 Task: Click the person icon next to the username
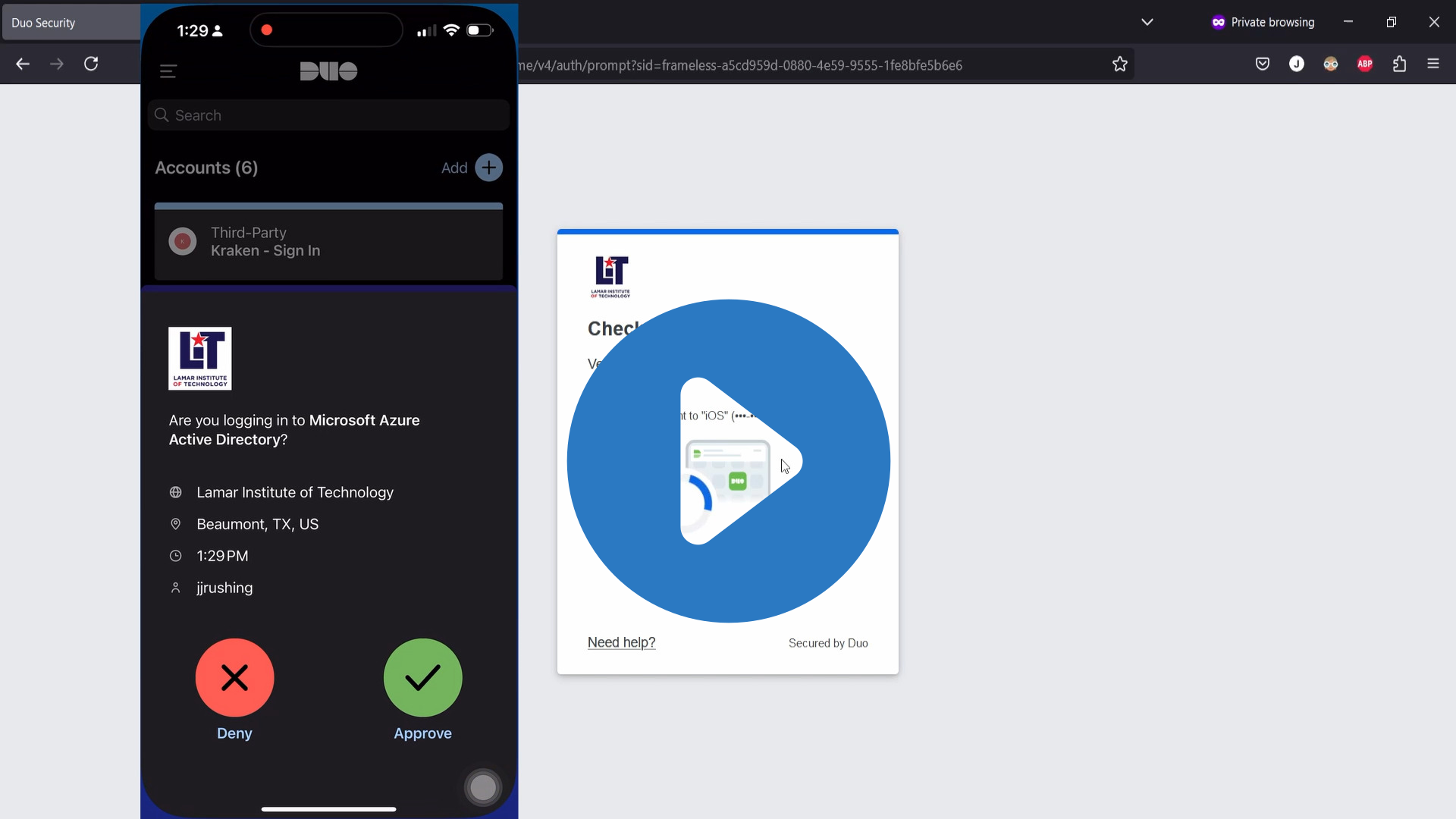(x=176, y=588)
